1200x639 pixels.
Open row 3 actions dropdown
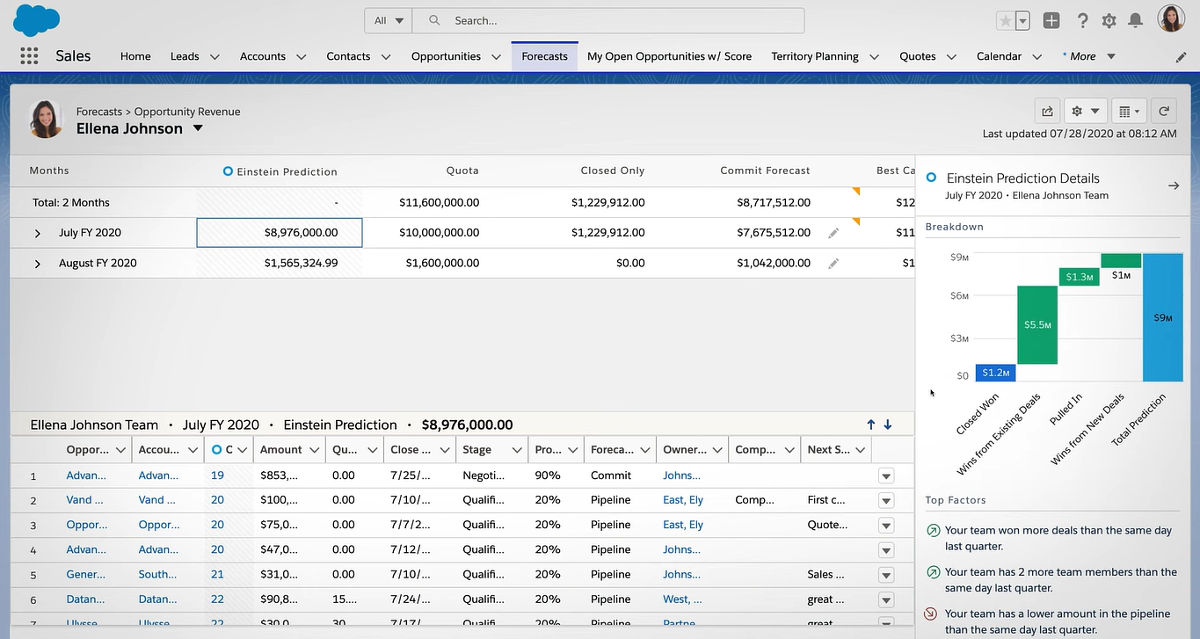coord(885,525)
